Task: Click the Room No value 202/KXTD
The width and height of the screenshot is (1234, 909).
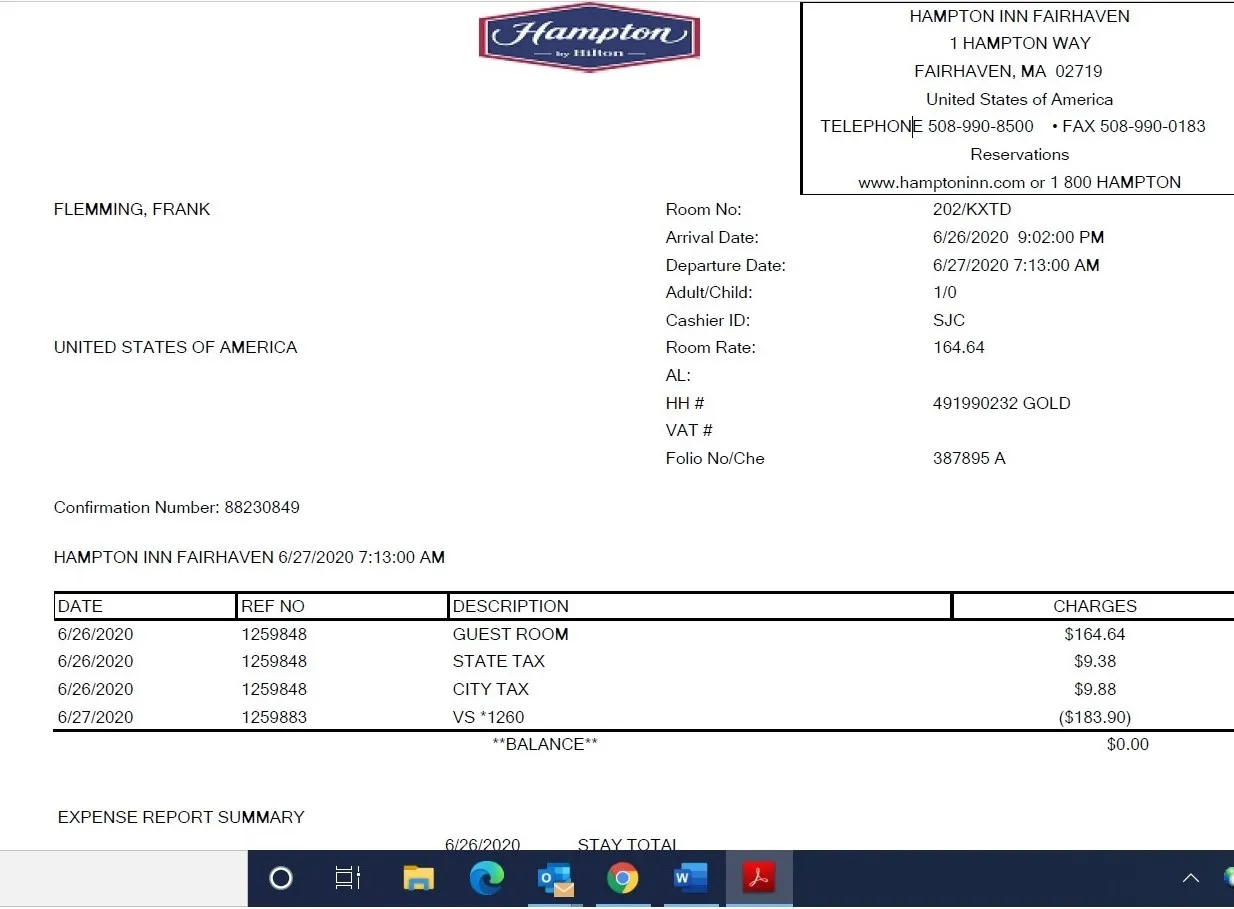Action: (972, 209)
